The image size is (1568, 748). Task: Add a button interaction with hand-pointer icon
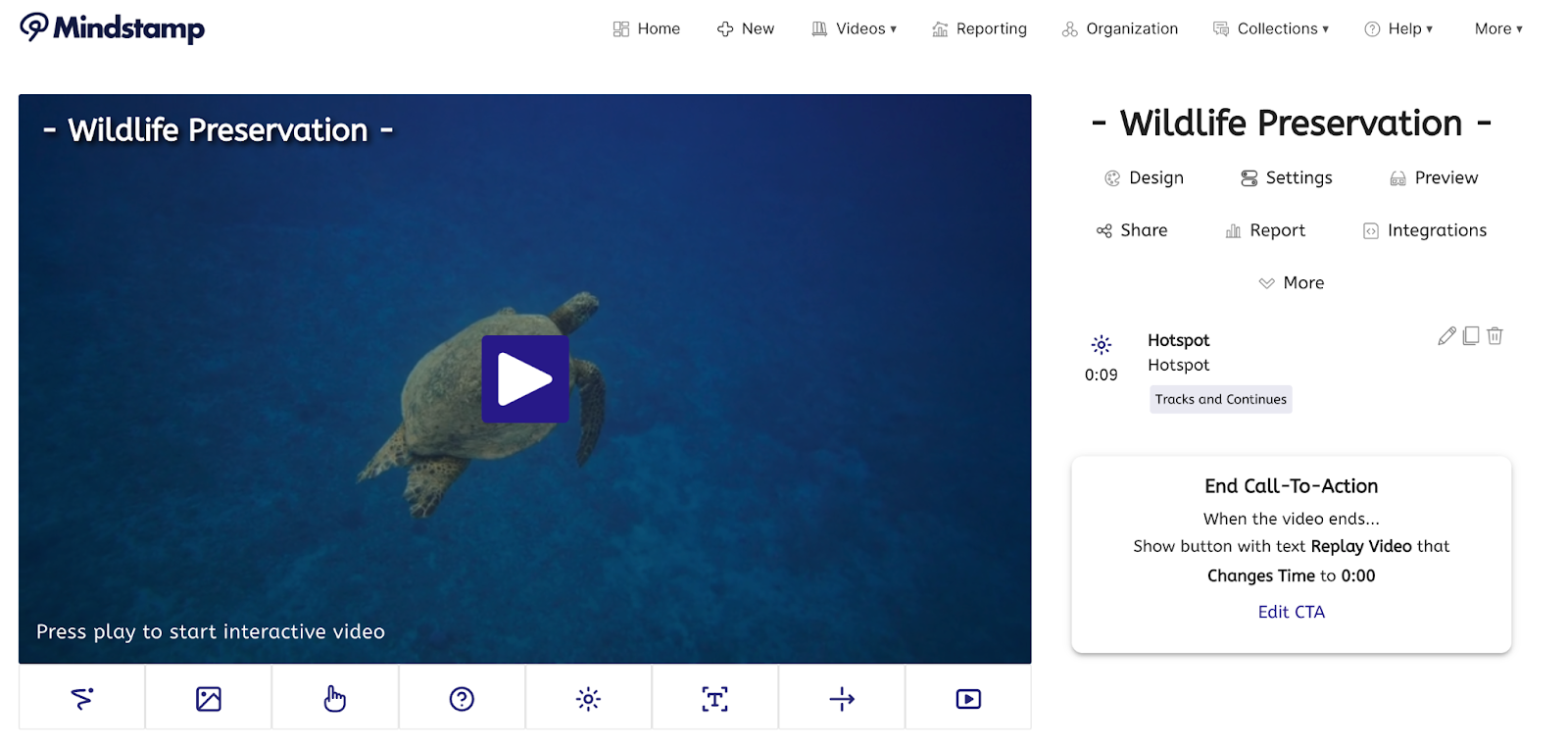click(335, 698)
